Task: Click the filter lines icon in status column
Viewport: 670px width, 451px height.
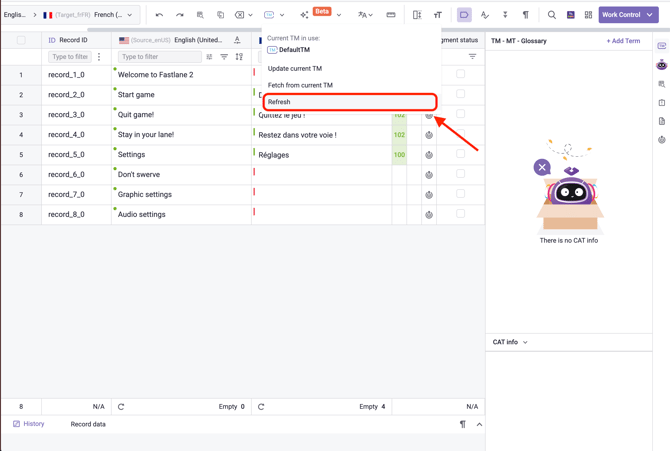Action: [x=472, y=57]
